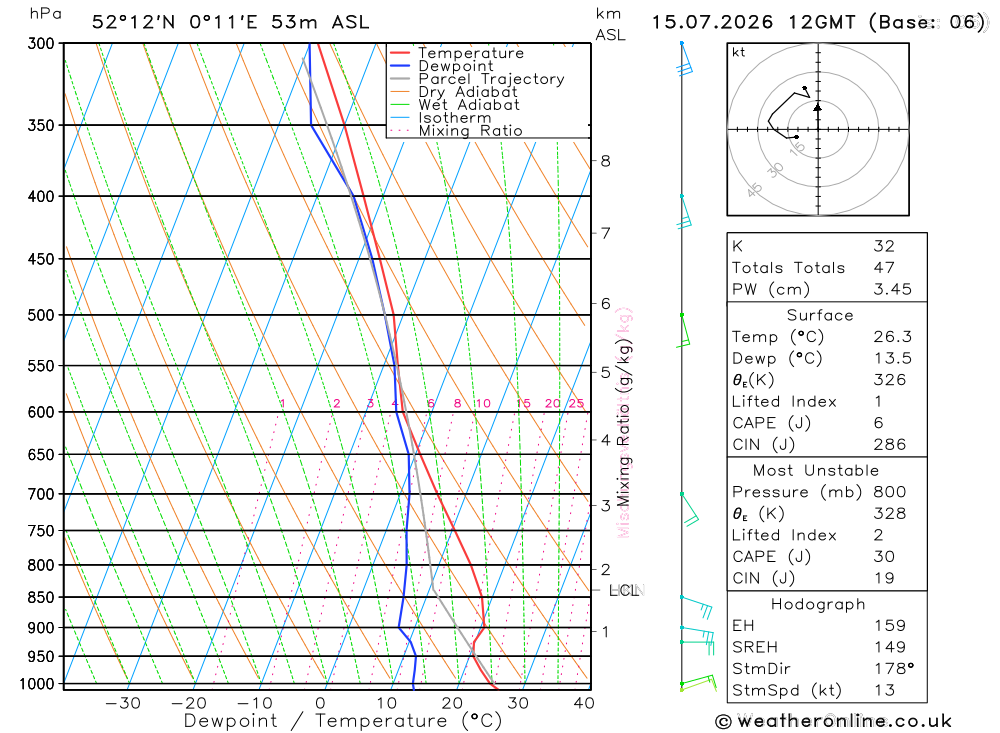Click the SREH value 149

click(890, 648)
